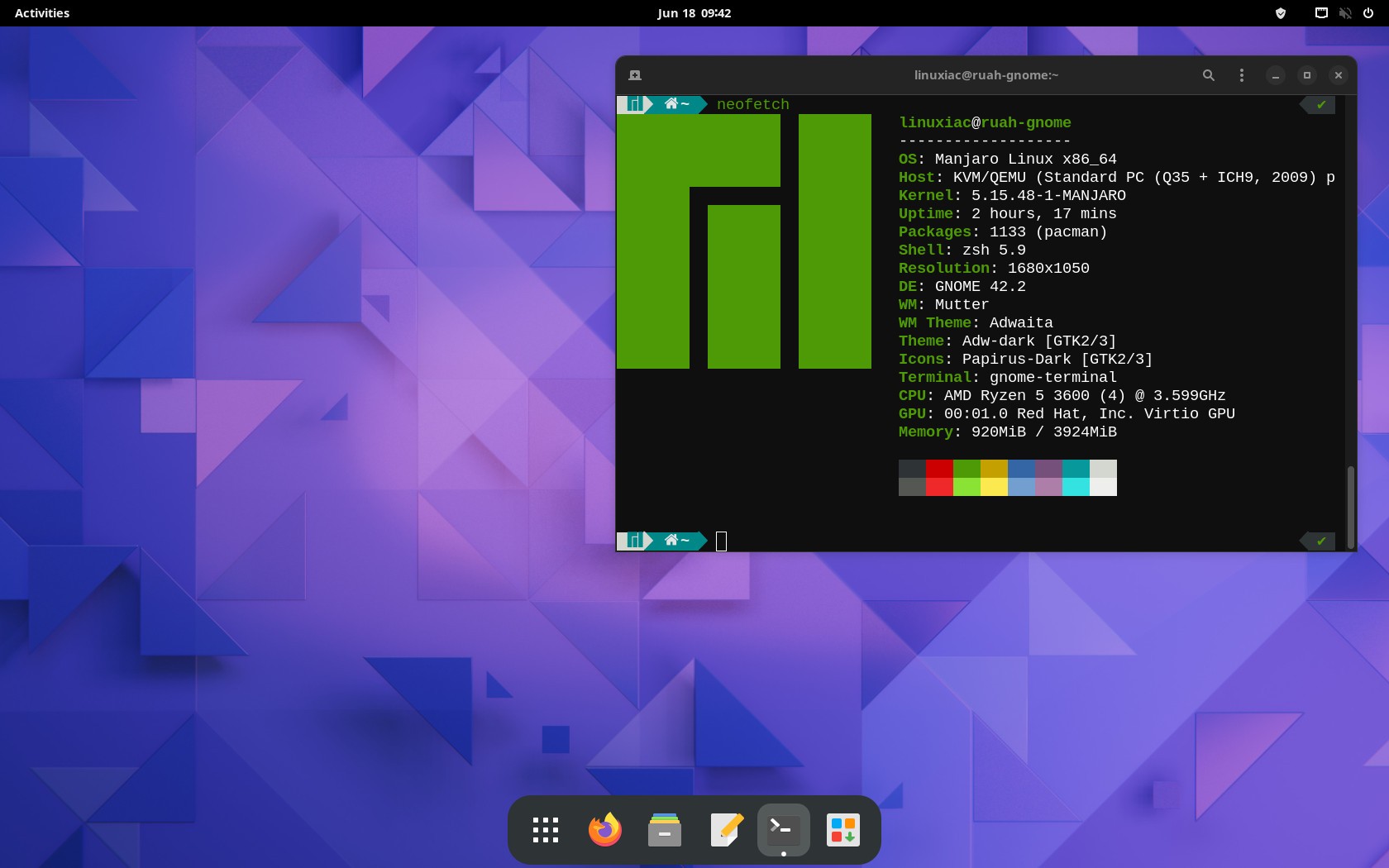Open the terminal hamburger menu
Viewport: 1389px width, 868px height.
pyautogui.click(x=1241, y=75)
